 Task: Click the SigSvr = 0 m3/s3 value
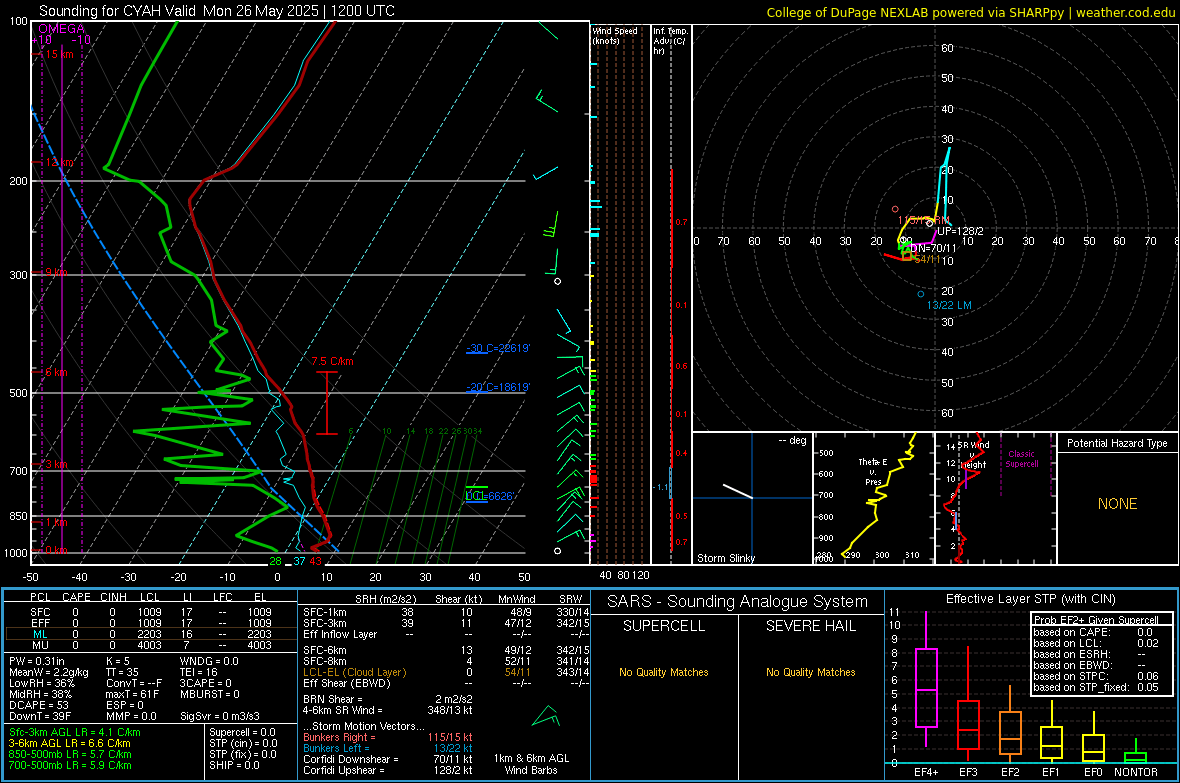point(220,716)
